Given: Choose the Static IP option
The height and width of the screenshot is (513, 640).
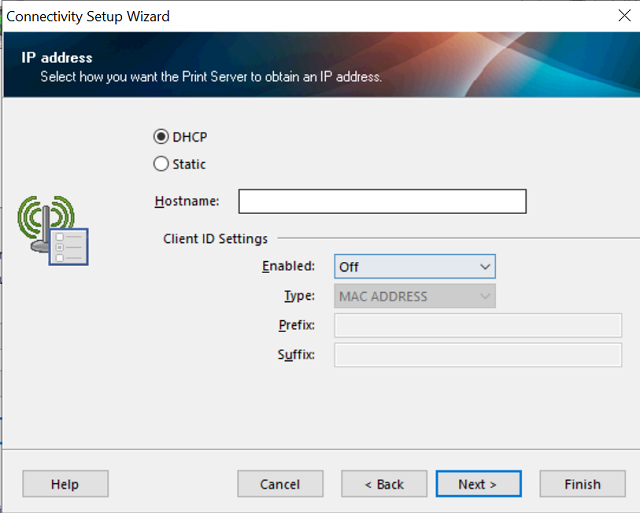Looking at the screenshot, I should [161, 164].
